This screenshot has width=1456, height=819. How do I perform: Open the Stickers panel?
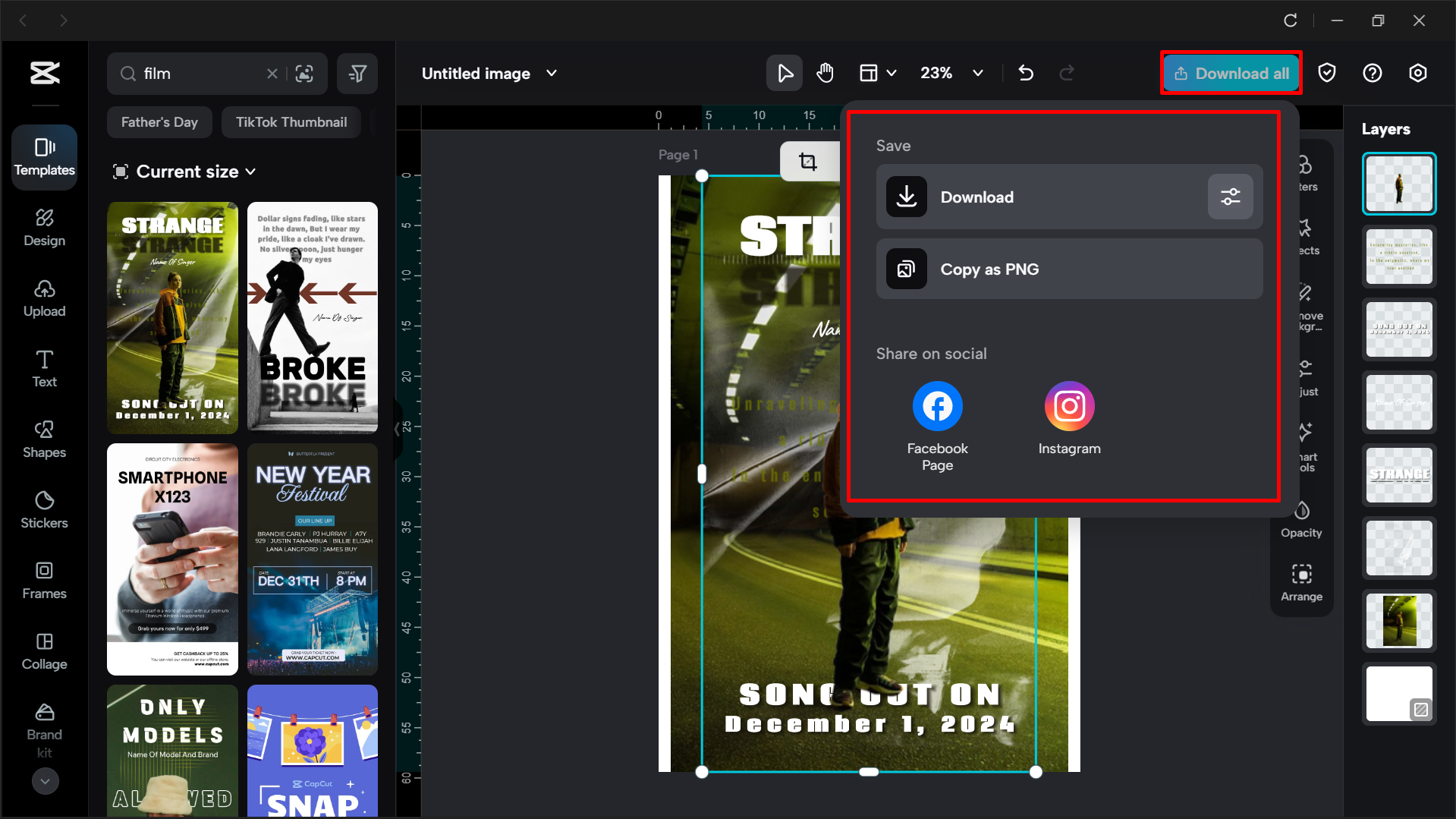coord(44,509)
